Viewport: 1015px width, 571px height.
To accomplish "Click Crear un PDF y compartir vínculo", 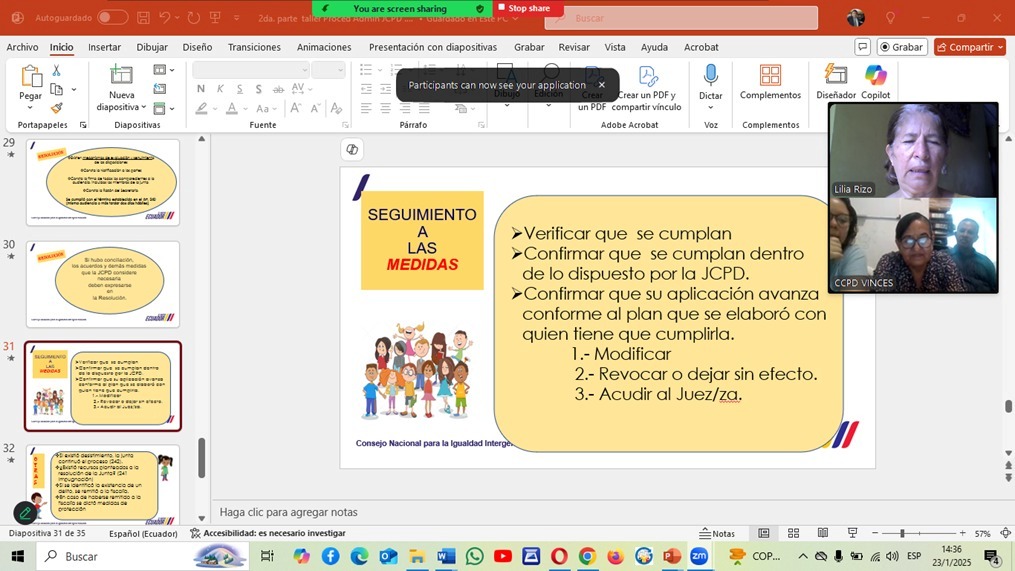I will click(x=647, y=88).
